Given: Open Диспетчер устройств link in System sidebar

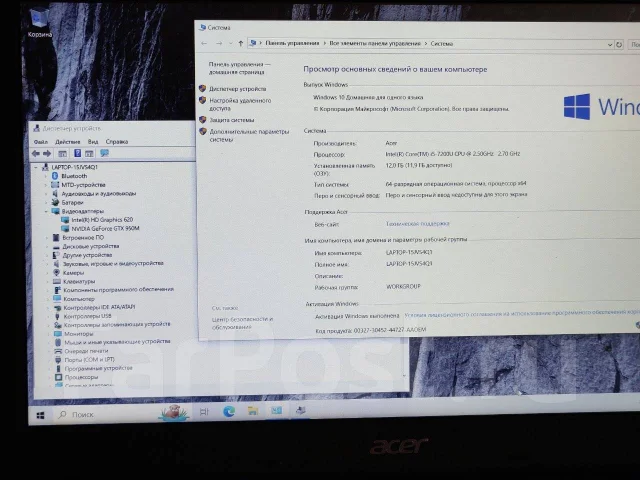Looking at the screenshot, I should click(238, 89).
